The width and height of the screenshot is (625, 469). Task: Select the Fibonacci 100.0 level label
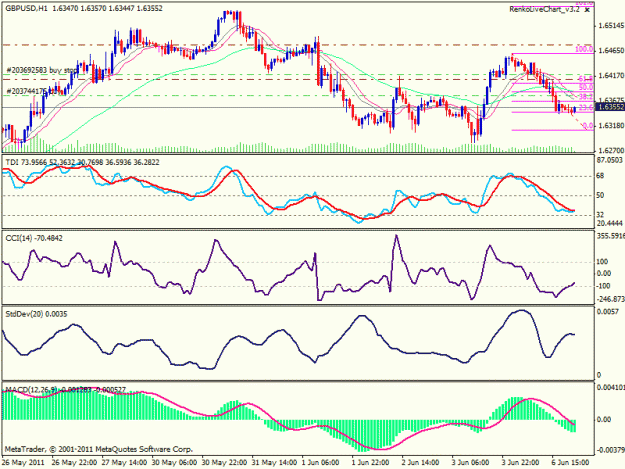pyautogui.click(x=584, y=49)
